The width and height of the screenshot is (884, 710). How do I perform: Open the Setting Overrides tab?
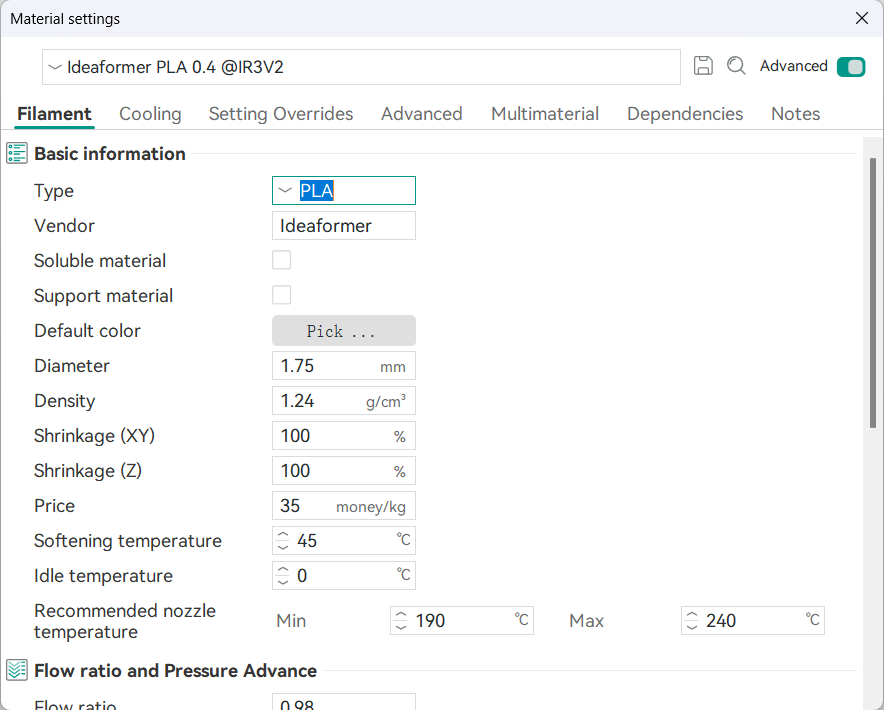[281, 114]
